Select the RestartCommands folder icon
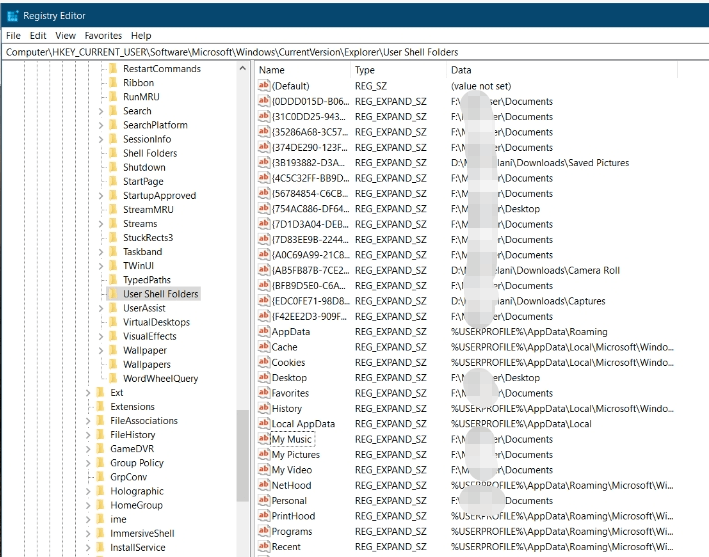Image resolution: width=709 pixels, height=557 pixels. (x=113, y=69)
